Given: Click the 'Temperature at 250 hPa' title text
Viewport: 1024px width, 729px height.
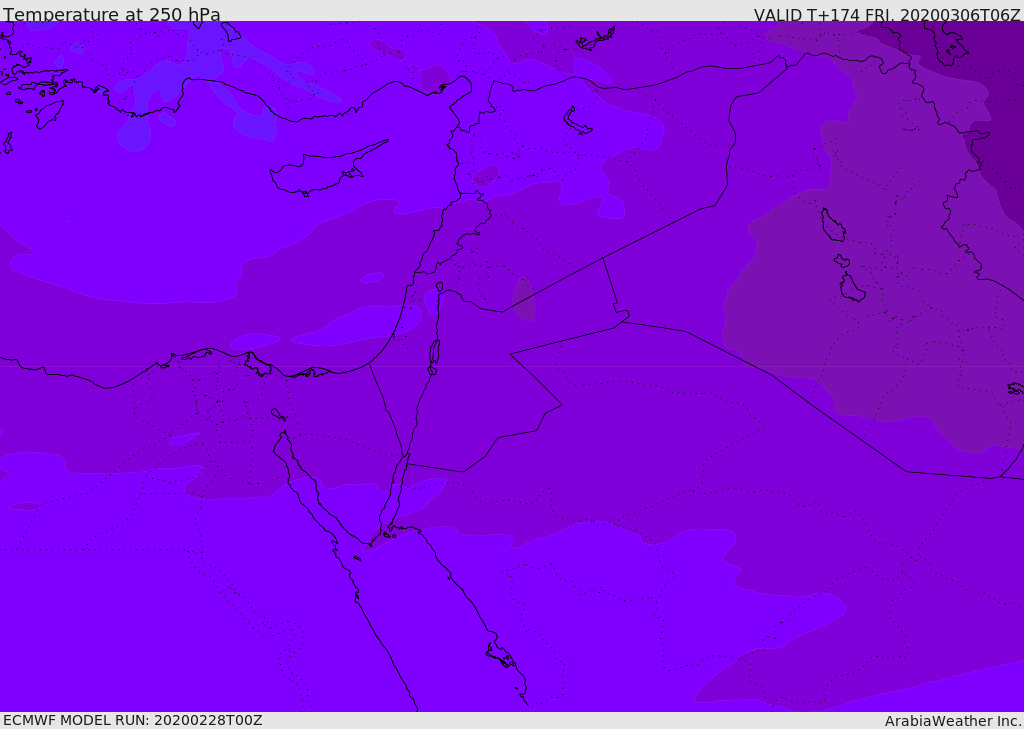Looking at the screenshot, I should [112, 14].
